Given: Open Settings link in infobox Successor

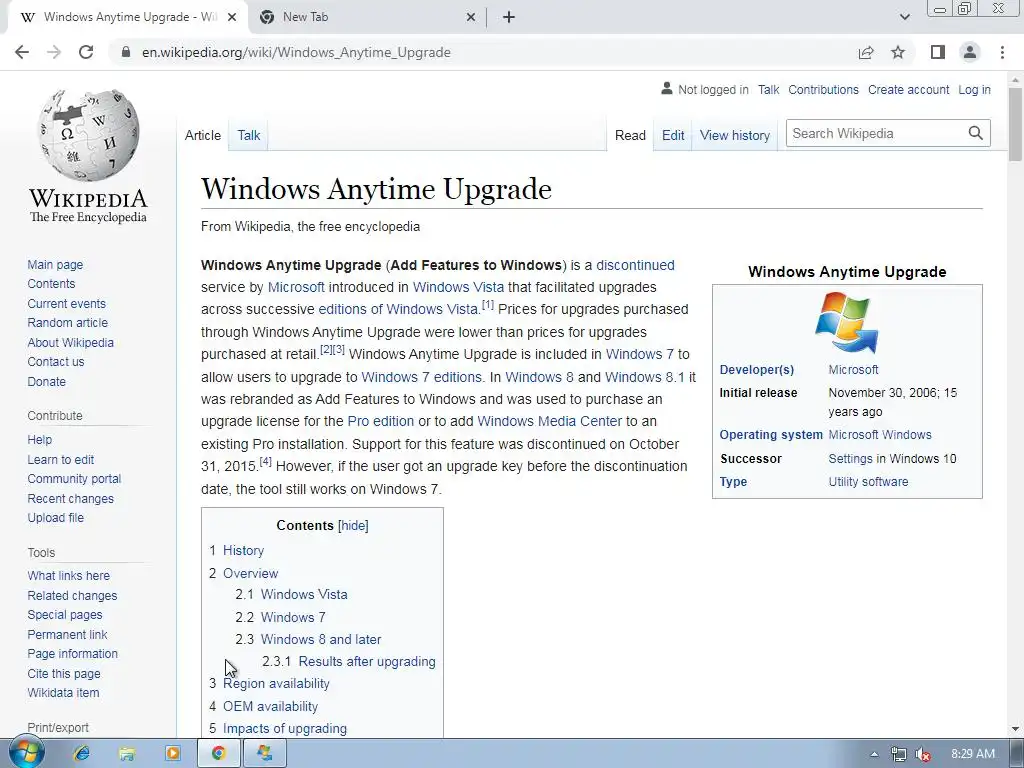Looking at the screenshot, I should click(x=850, y=458).
